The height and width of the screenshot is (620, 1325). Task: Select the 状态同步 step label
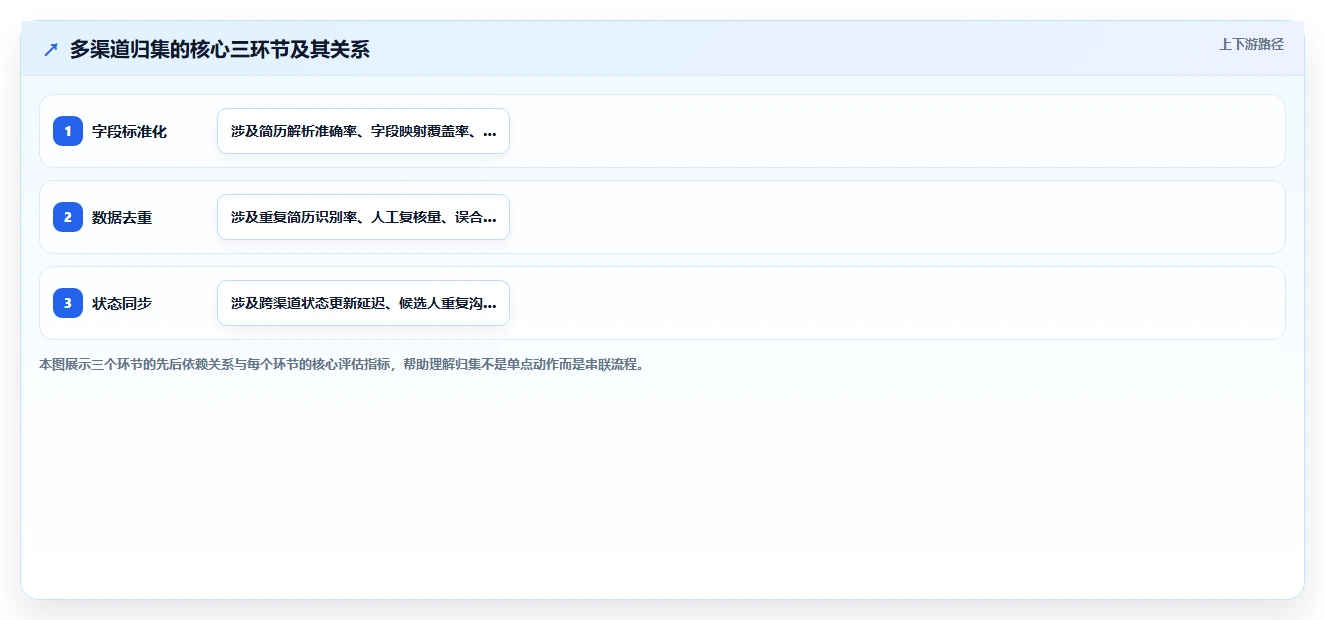pos(122,304)
